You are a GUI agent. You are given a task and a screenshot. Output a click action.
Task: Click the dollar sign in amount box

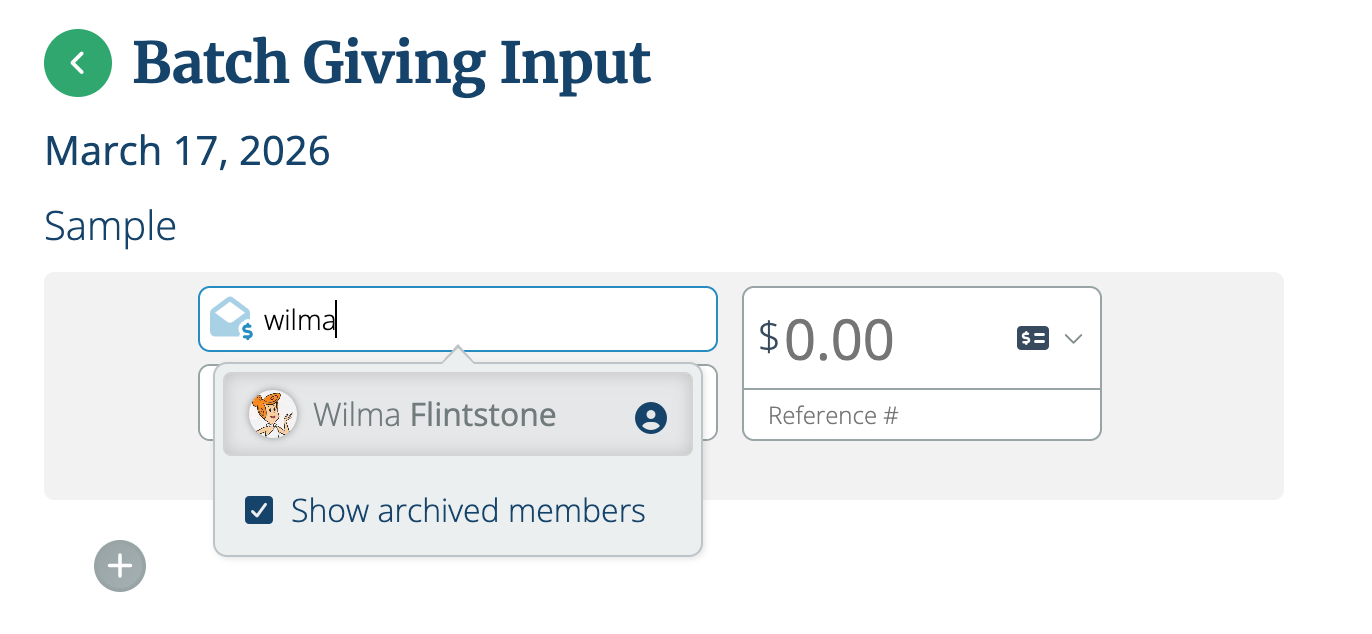point(767,337)
